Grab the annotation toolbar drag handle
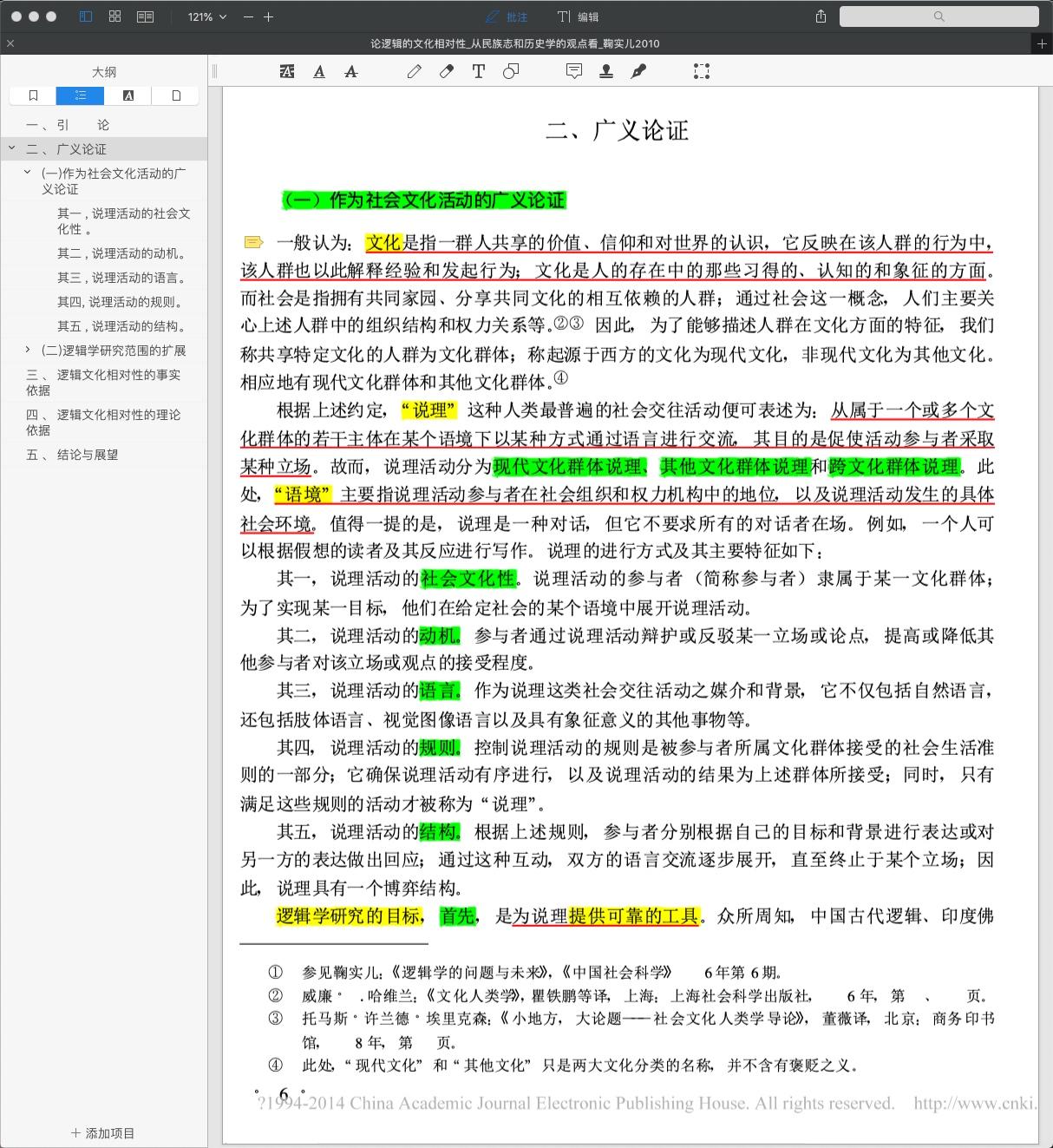 215,71
